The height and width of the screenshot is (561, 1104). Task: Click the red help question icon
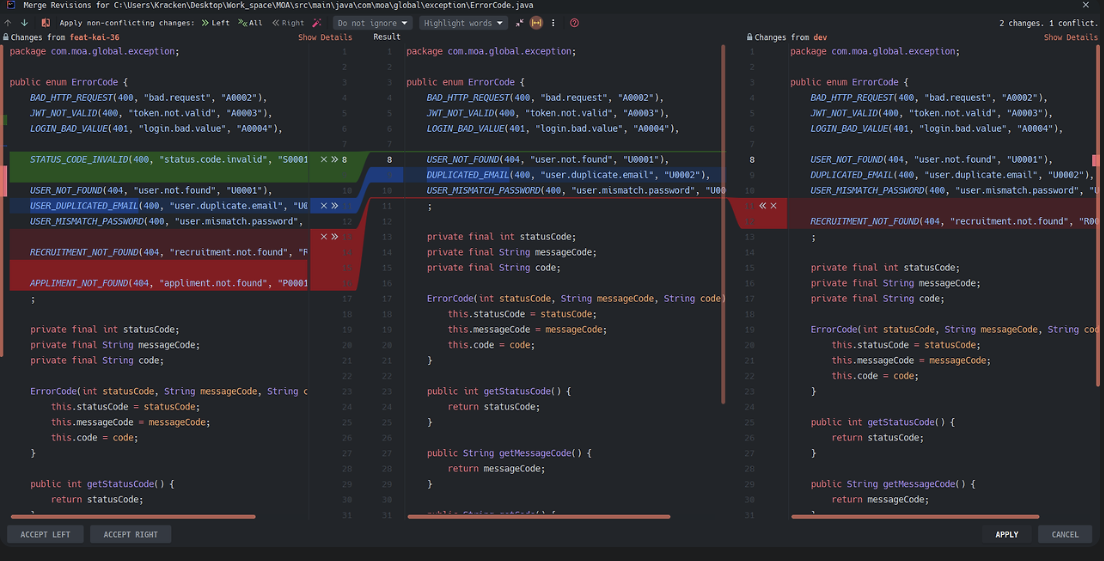(x=575, y=23)
